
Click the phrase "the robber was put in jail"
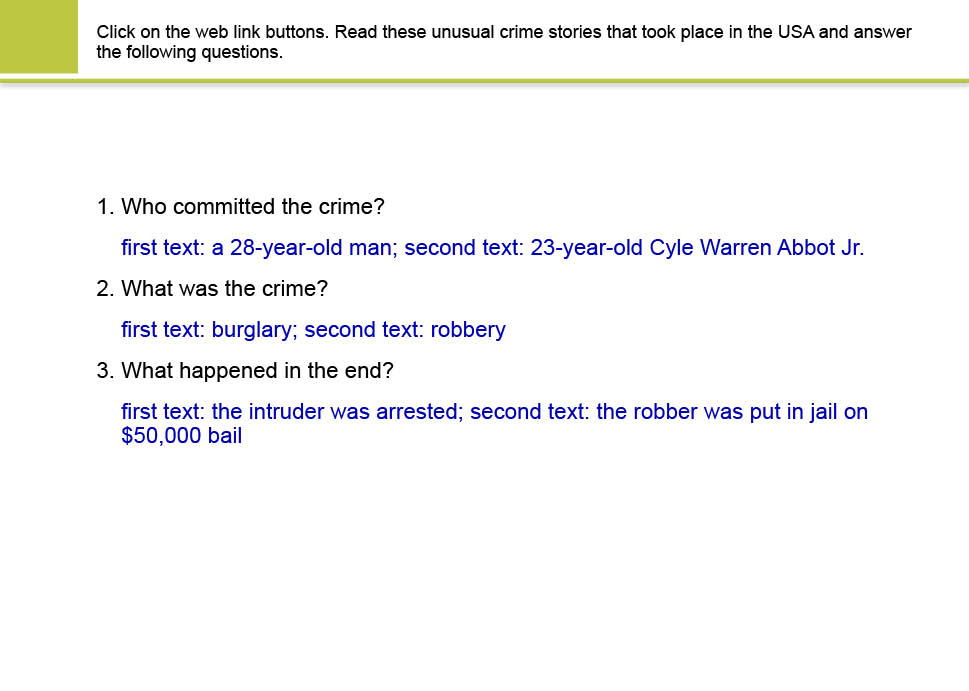click(x=717, y=412)
